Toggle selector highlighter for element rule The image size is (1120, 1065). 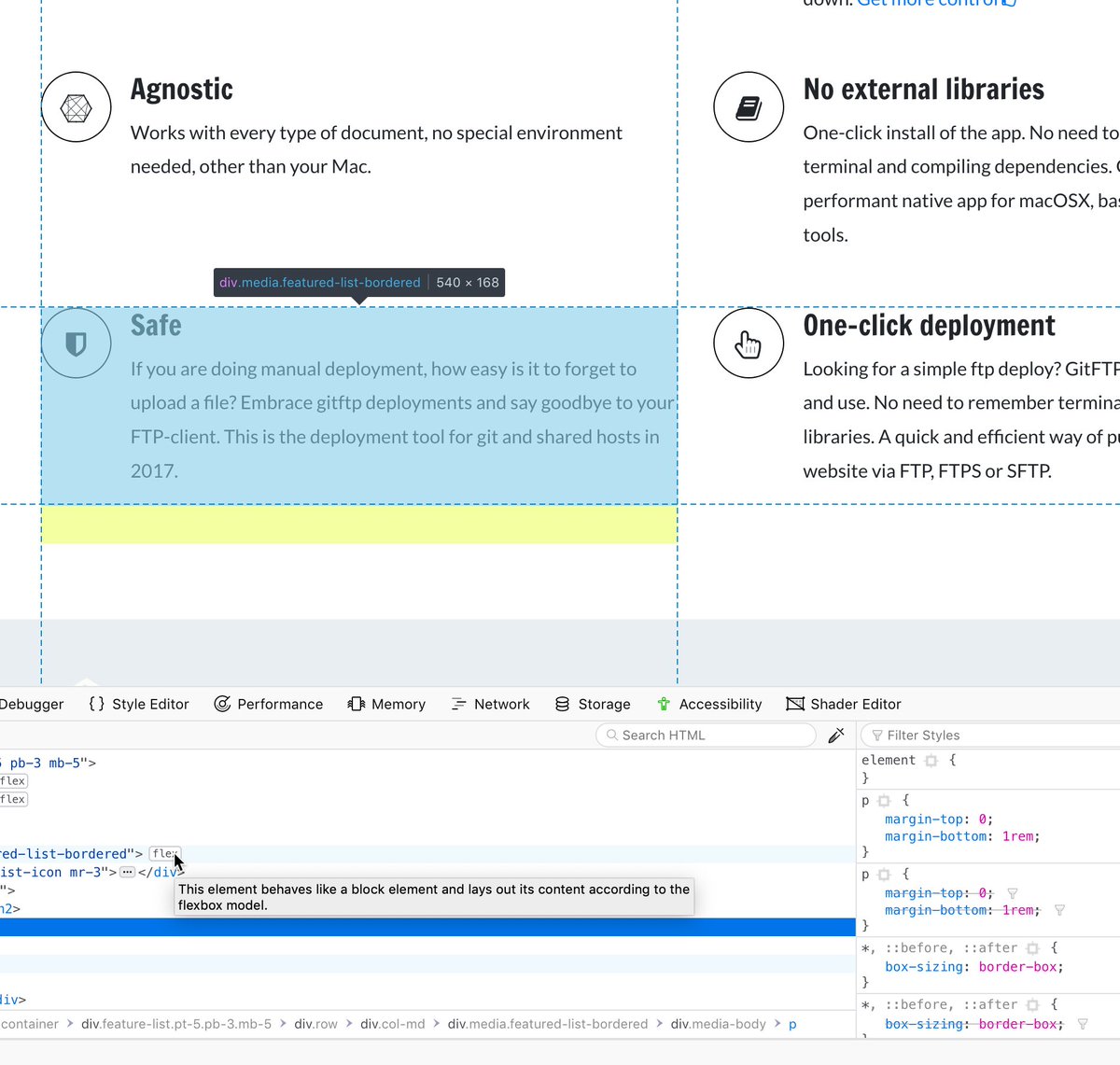coord(931,761)
